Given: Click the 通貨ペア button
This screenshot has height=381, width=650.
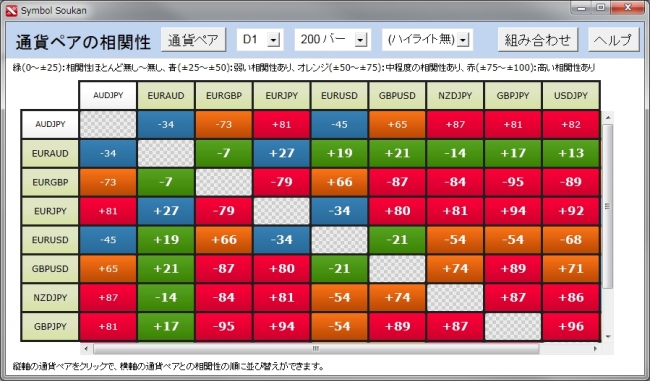Looking at the screenshot, I should [193, 40].
